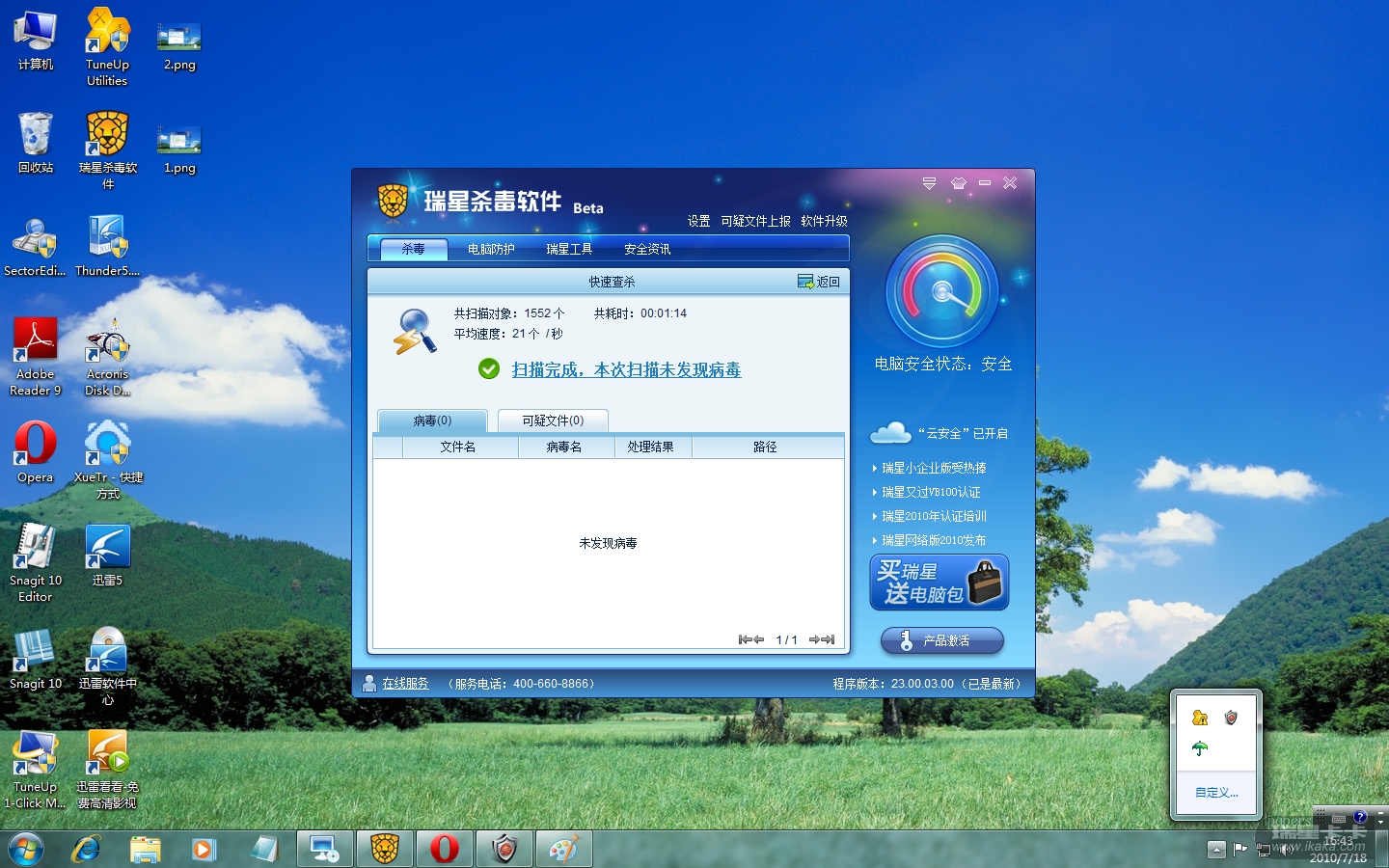Open news link 瑞星小企业版受热捧
1389x868 pixels.
[934, 468]
